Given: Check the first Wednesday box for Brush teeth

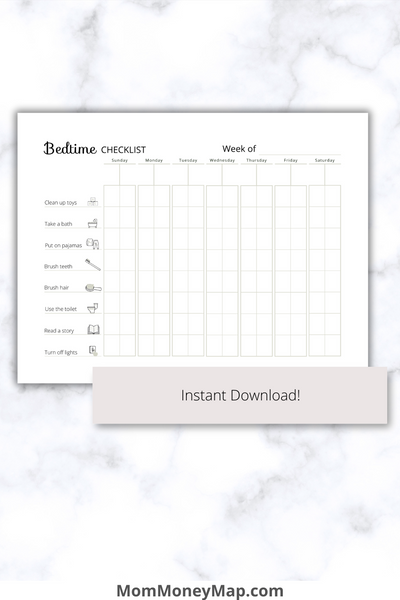Looking at the screenshot, I should (214, 260).
